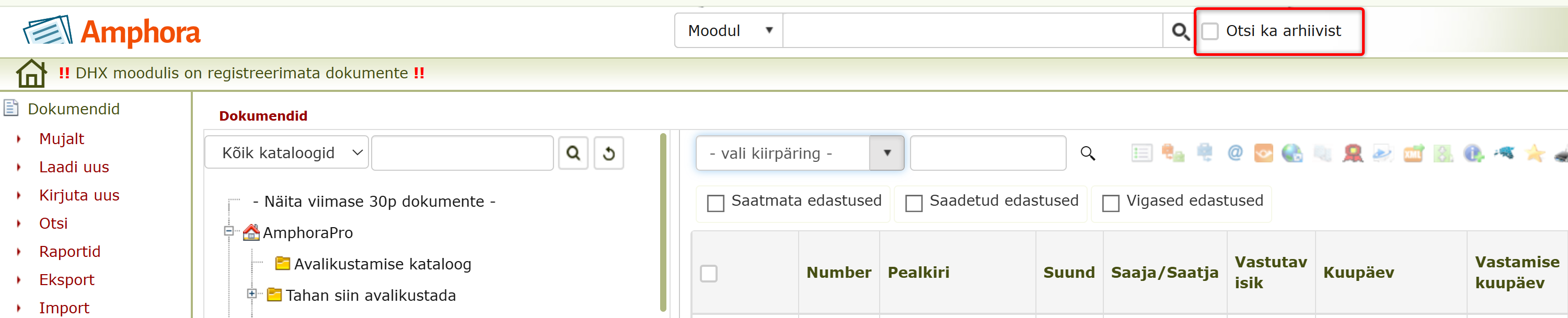Click the magnifier next to quick query field
The image size is (1568, 318).
pos(1088,153)
